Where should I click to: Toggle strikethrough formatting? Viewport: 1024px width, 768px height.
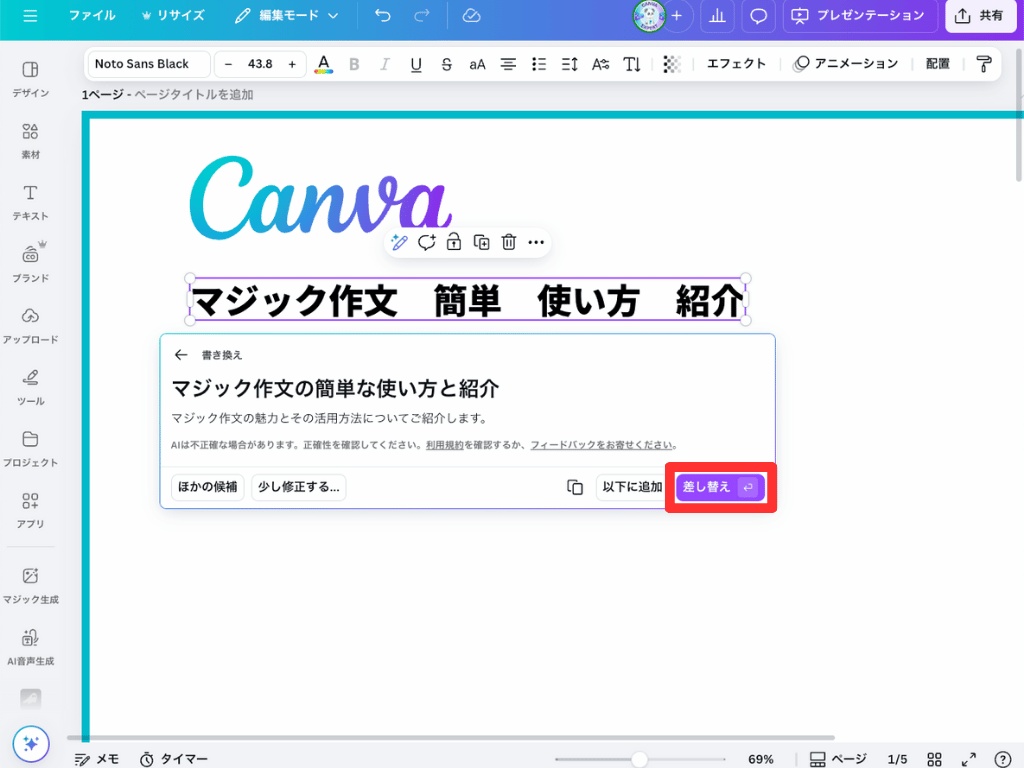click(x=446, y=64)
